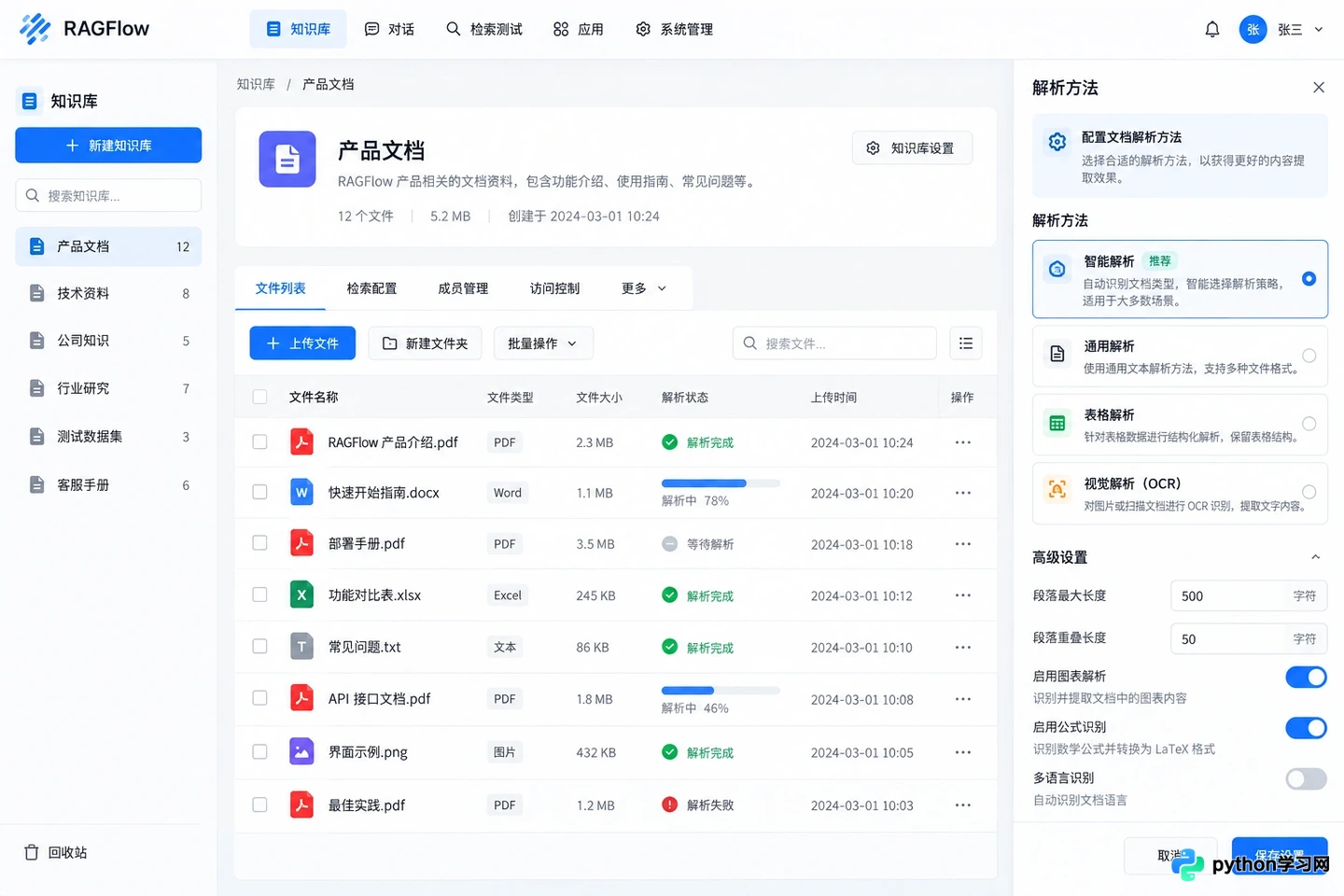Click the Excel icon of 功能对比表.xlsx
The height and width of the screenshot is (896, 1344).
pos(301,595)
